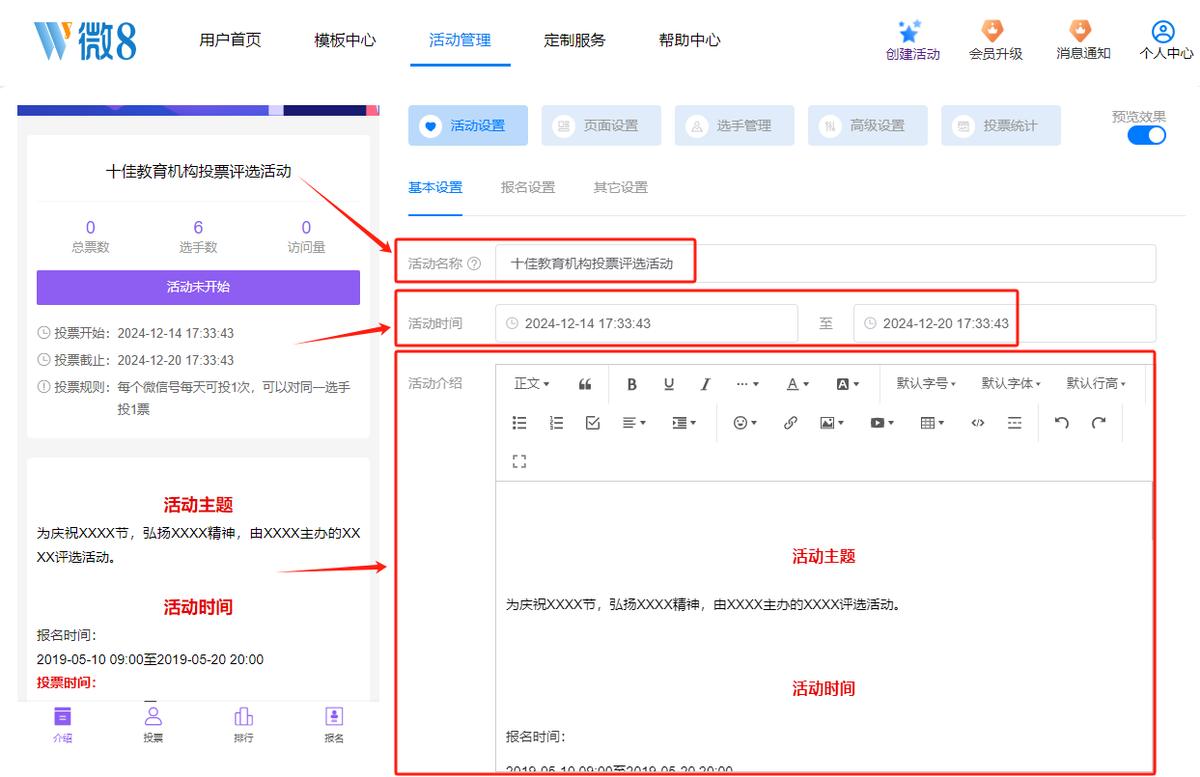Redo last edit in editor
The image size is (1200, 777).
pos(1099,423)
